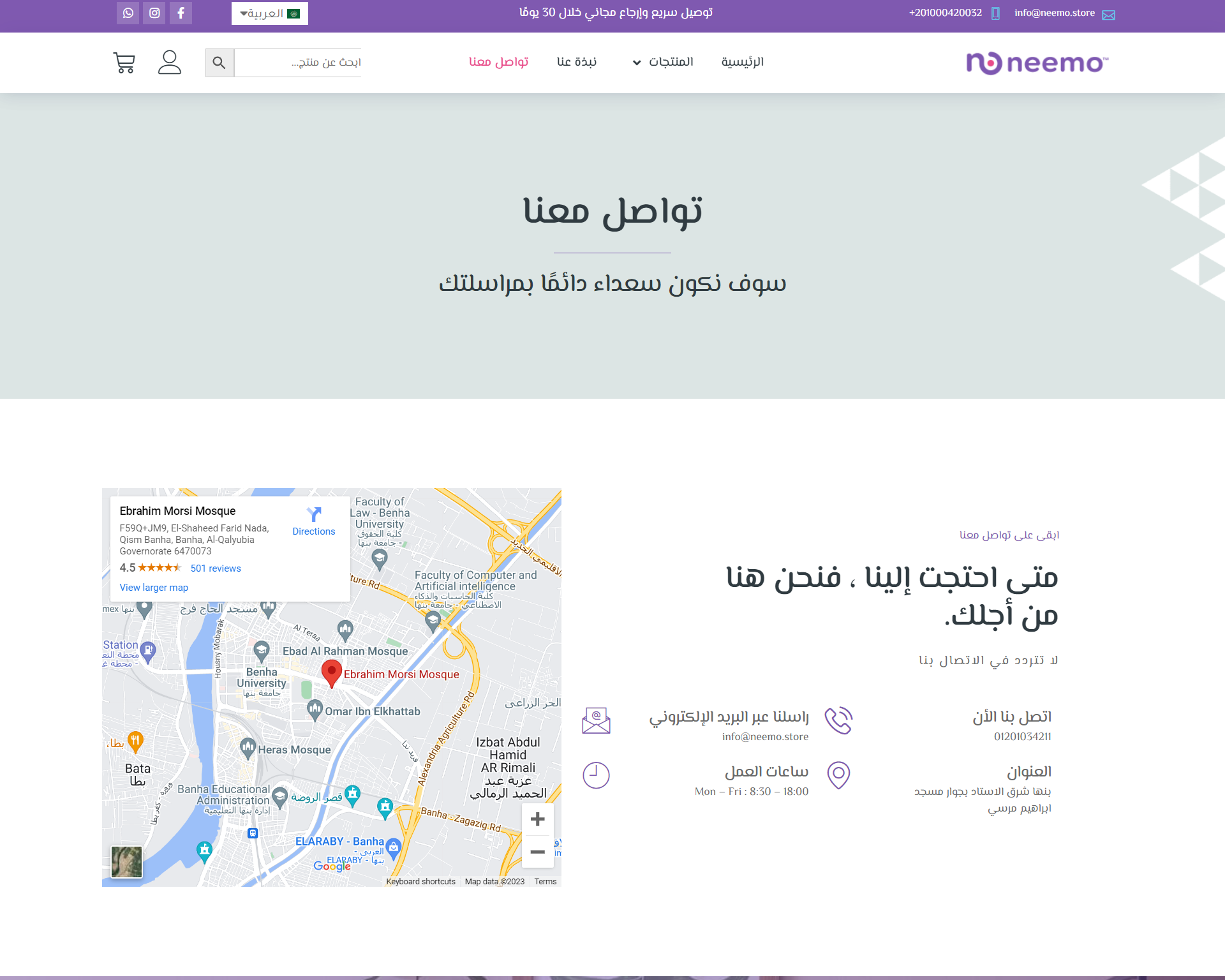Open the Instagram social icon
1225x980 pixels.
pyautogui.click(x=154, y=13)
